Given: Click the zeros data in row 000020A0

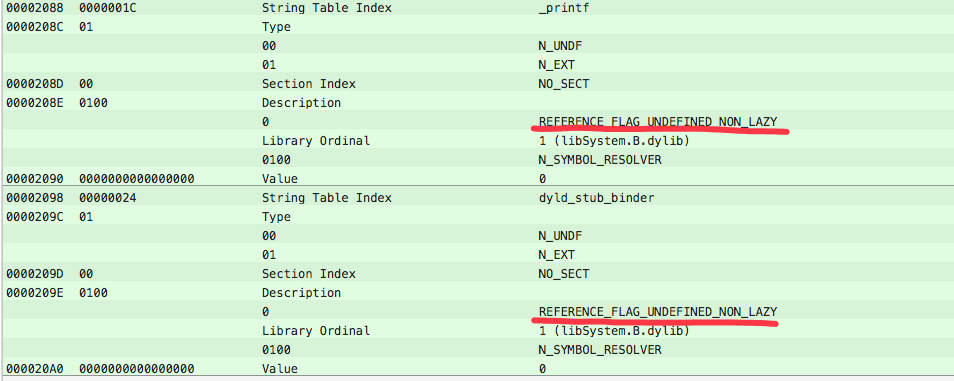Looking at the screenshot, I should (x=137, y=369).
